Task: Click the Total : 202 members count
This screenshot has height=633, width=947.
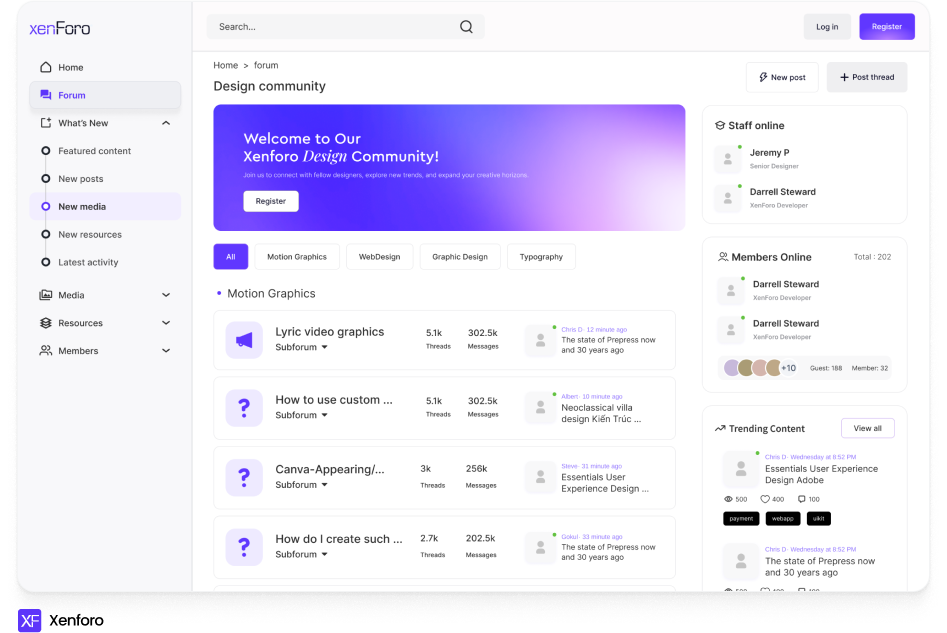Action: [x=872, y=257]
